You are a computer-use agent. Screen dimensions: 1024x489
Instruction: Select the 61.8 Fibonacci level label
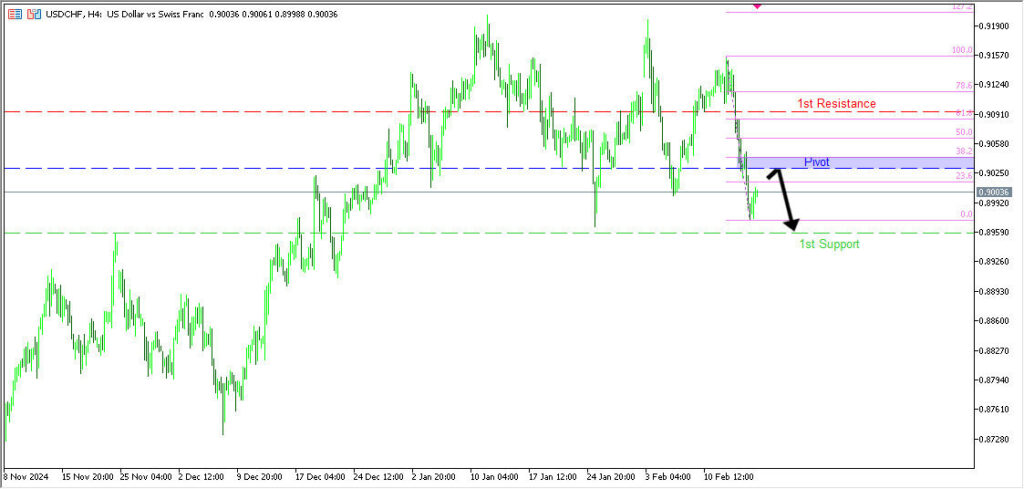pos(964,114)
